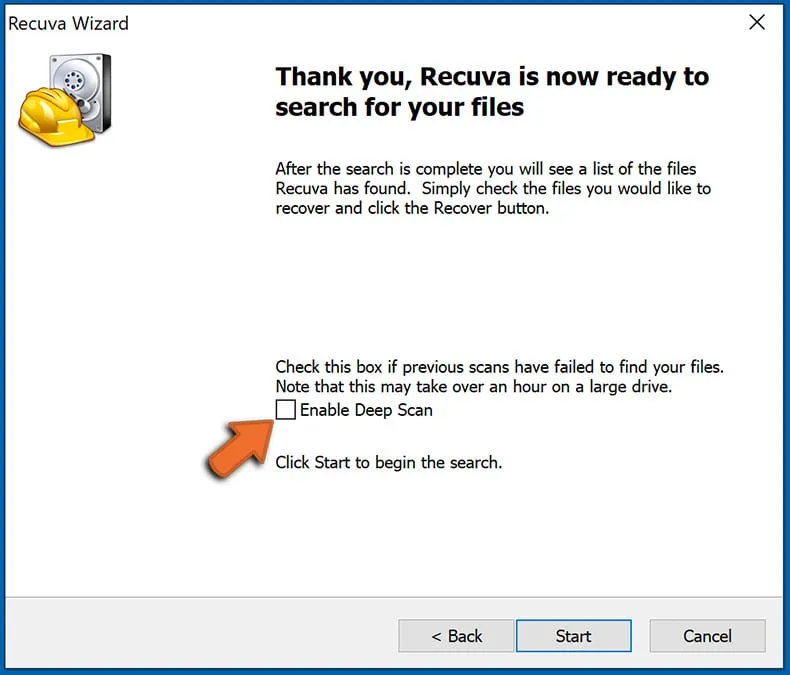This screenshot has width=790, height=675.
Task: Click the "Recuva has found" instruction line
Action: [x=492, y=189]
